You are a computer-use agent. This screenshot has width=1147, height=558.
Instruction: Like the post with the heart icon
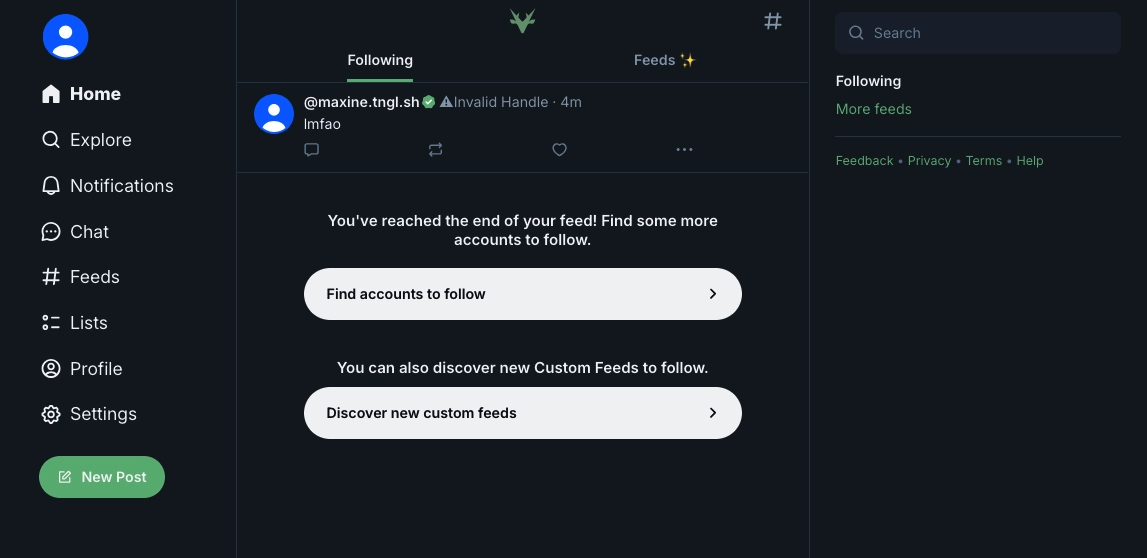point(559,150)
